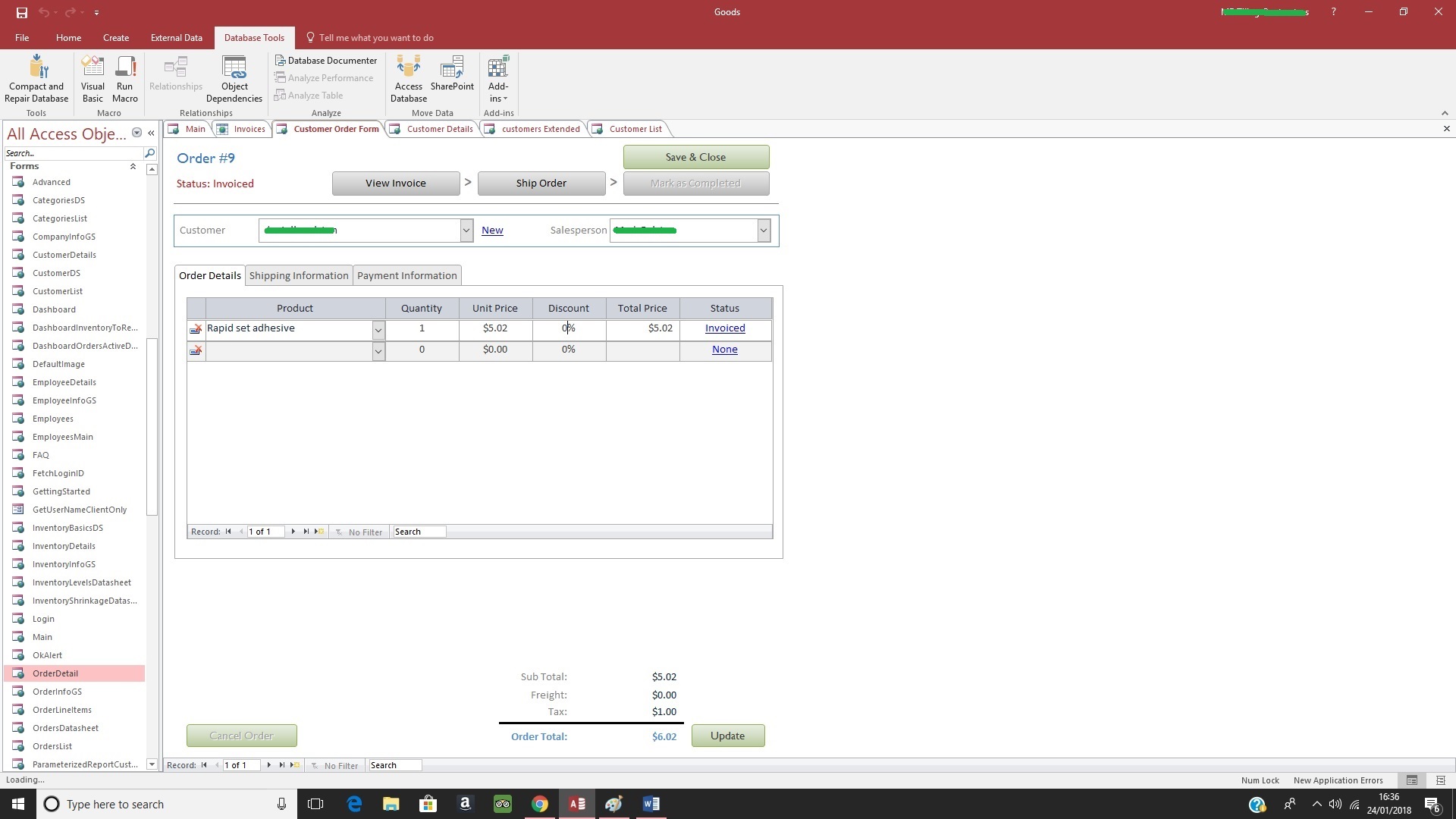Switch to the Invoices document tab
The image size is (1456, 819).
point(242,129)
